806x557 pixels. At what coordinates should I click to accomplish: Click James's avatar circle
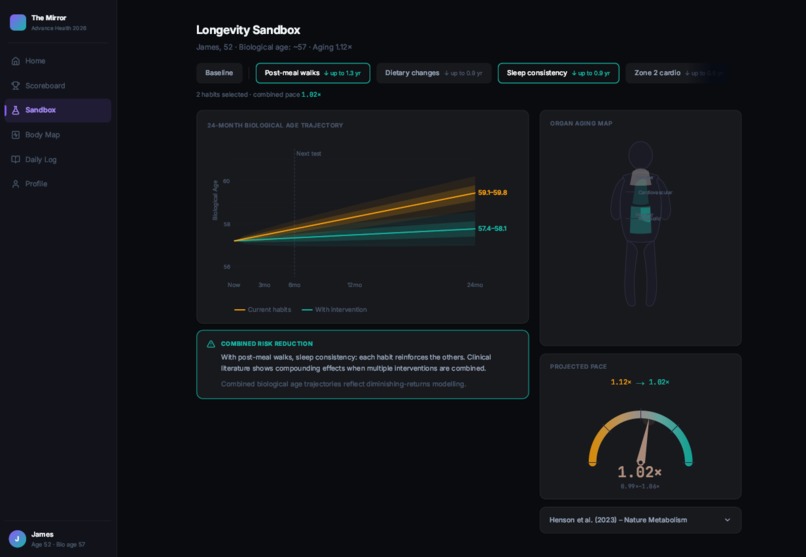[x=17, y=539]
